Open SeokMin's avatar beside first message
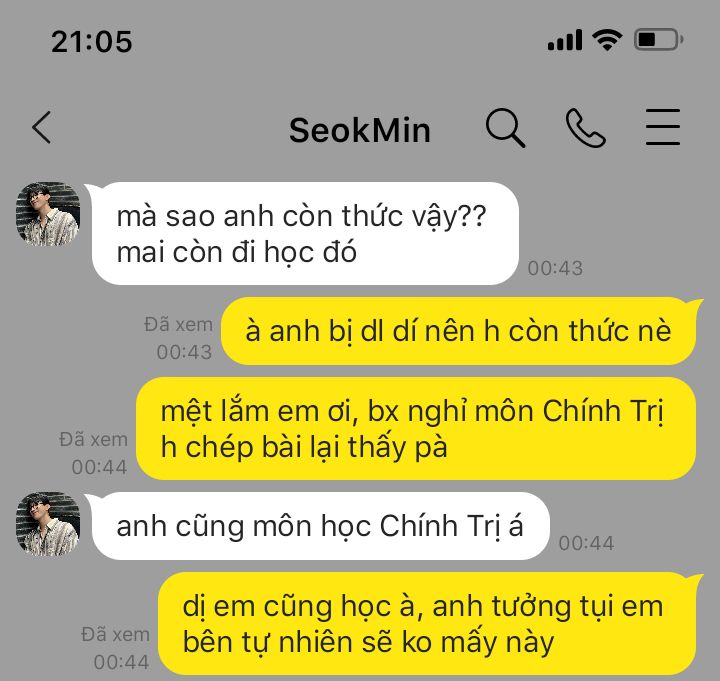720x681 pixels. pos(48,214)
